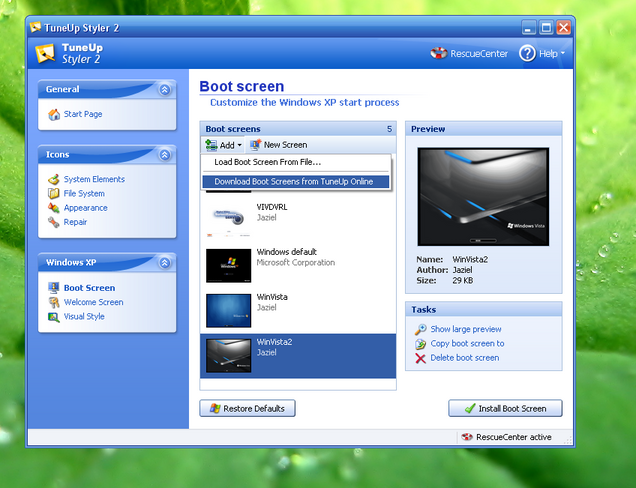Open Visual Style section
The image size is (636, 488).
point(84,316)
